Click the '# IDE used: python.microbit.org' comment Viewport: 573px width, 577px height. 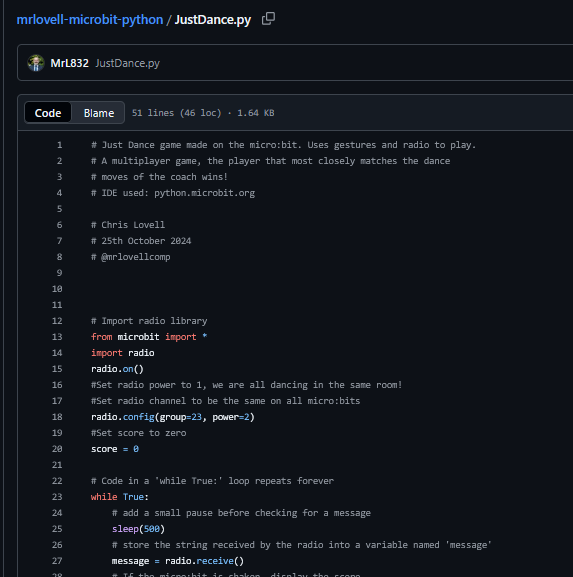[173, 193]
